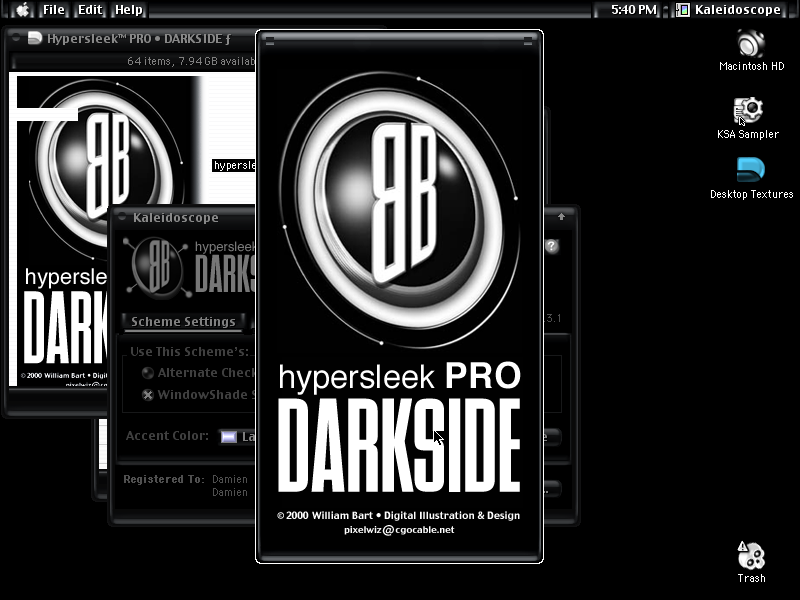Click the 'Use This Scheme's:' group label
The height and width of the screenshot is (600, 800).
189,352
